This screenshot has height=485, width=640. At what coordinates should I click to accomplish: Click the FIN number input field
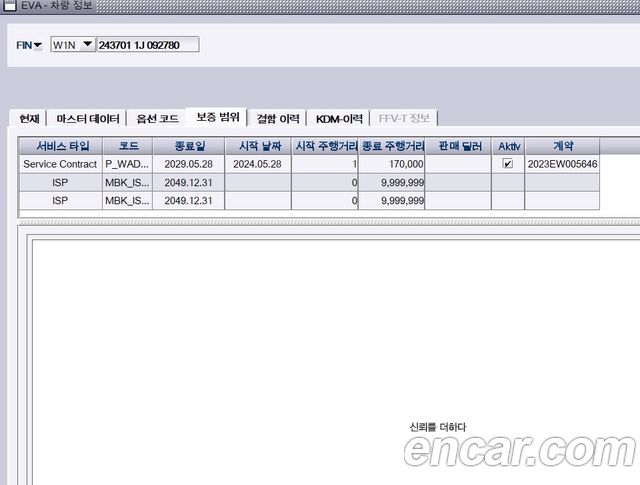pyautogui.click(x=148, y=44)
